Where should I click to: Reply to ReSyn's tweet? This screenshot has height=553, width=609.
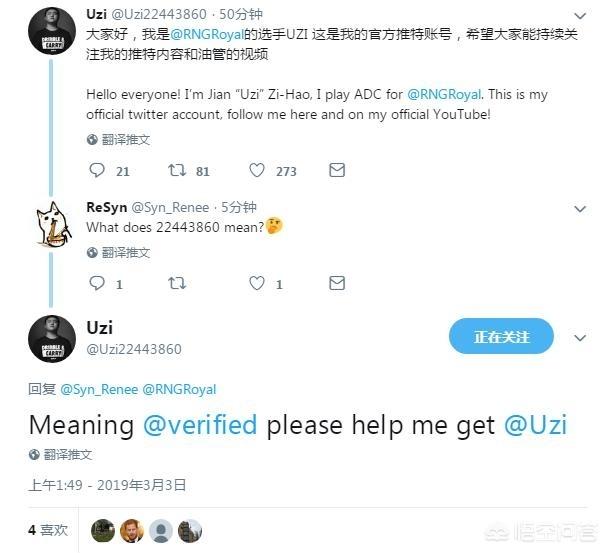[97, 283]
